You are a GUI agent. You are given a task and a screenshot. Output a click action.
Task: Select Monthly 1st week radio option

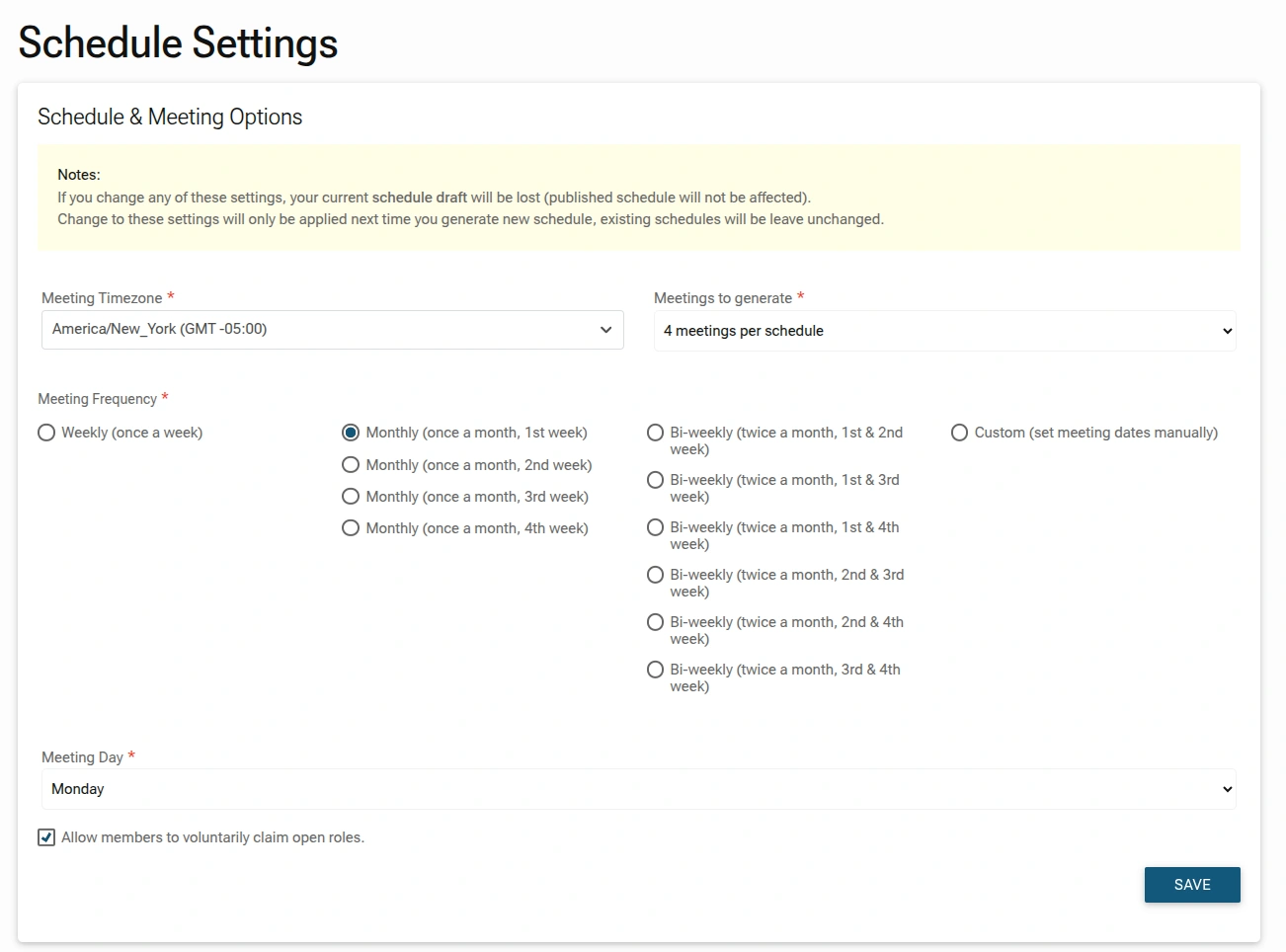click(x=351, y=433)
